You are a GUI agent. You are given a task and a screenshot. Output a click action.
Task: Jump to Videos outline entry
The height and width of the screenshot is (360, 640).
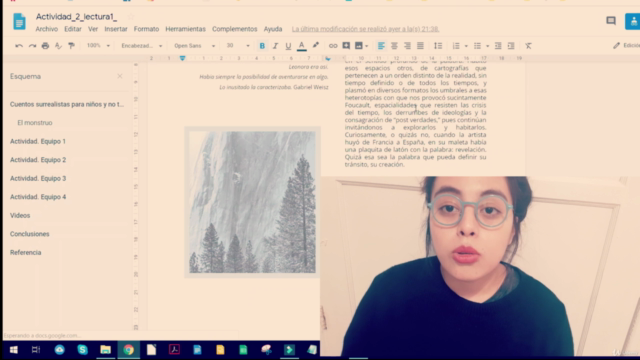(20, 216)
